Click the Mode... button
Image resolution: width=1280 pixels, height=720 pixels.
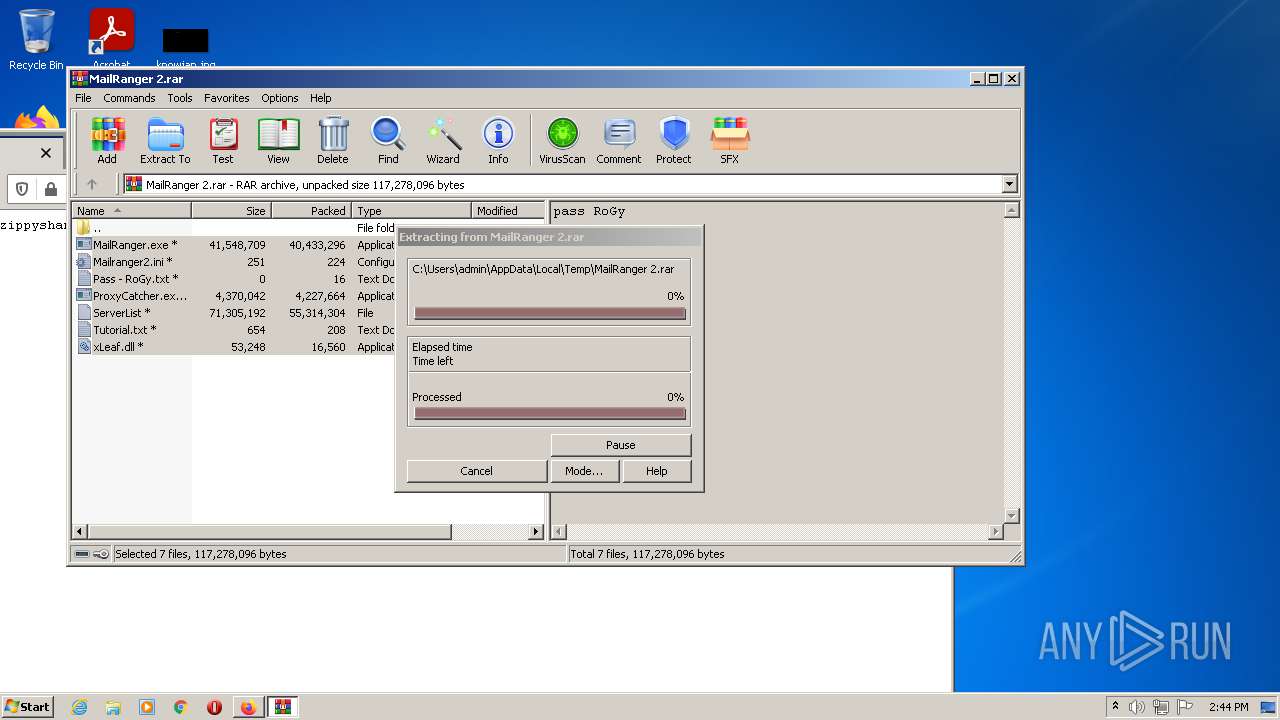584,471
